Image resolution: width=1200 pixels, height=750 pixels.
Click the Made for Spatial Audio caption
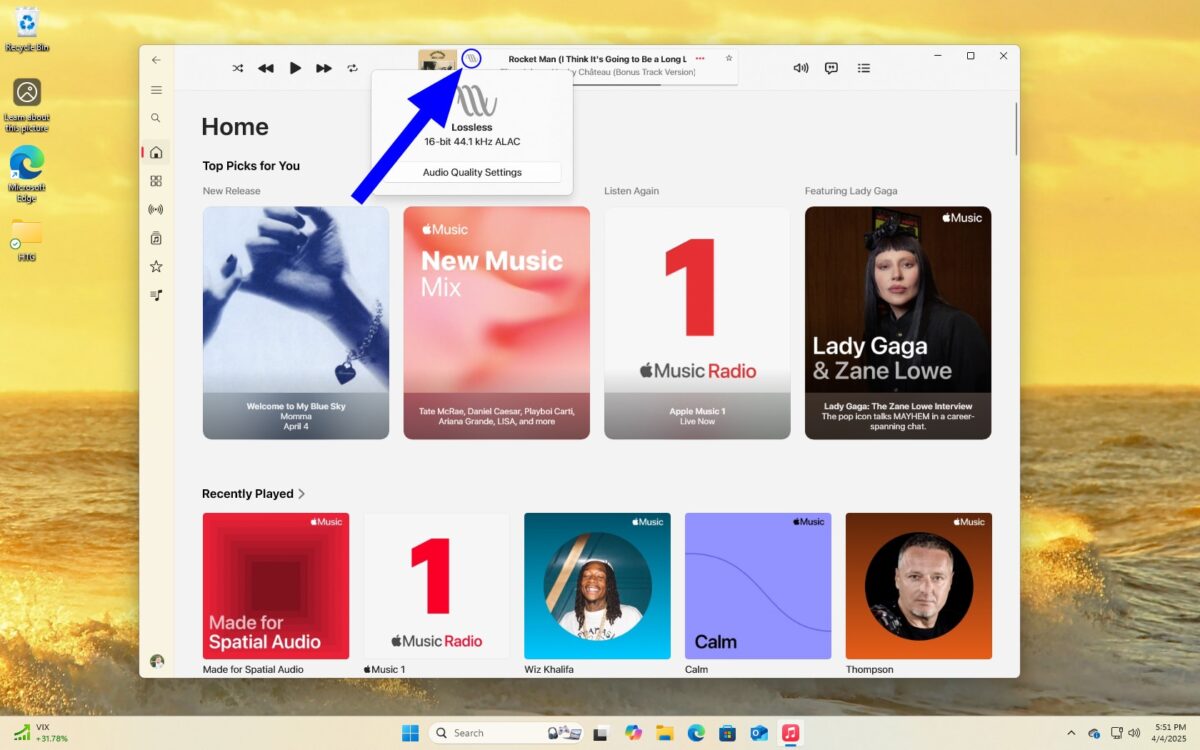coord(253,669)
